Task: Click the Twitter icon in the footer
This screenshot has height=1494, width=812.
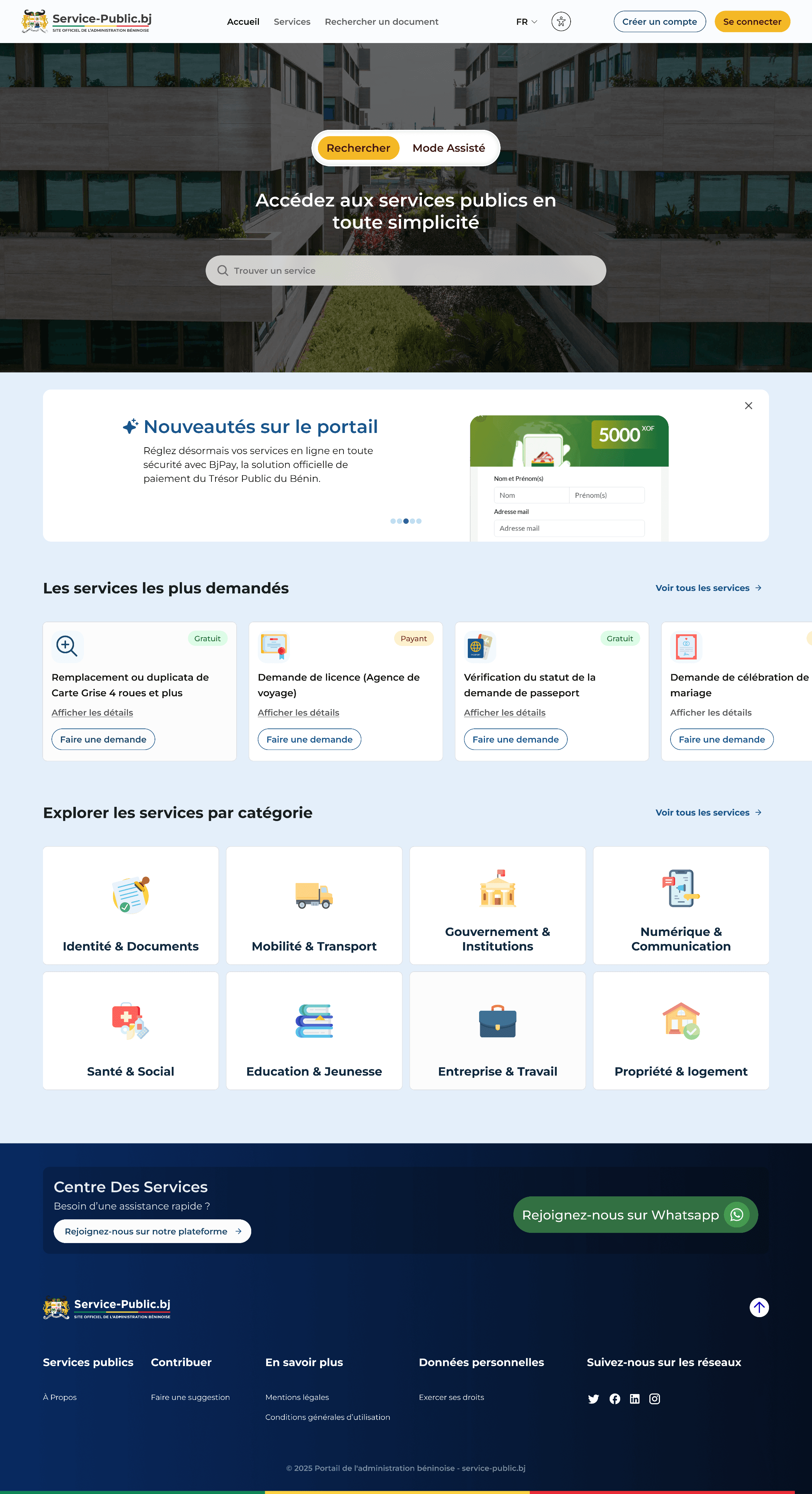Action: [594, 1398]
